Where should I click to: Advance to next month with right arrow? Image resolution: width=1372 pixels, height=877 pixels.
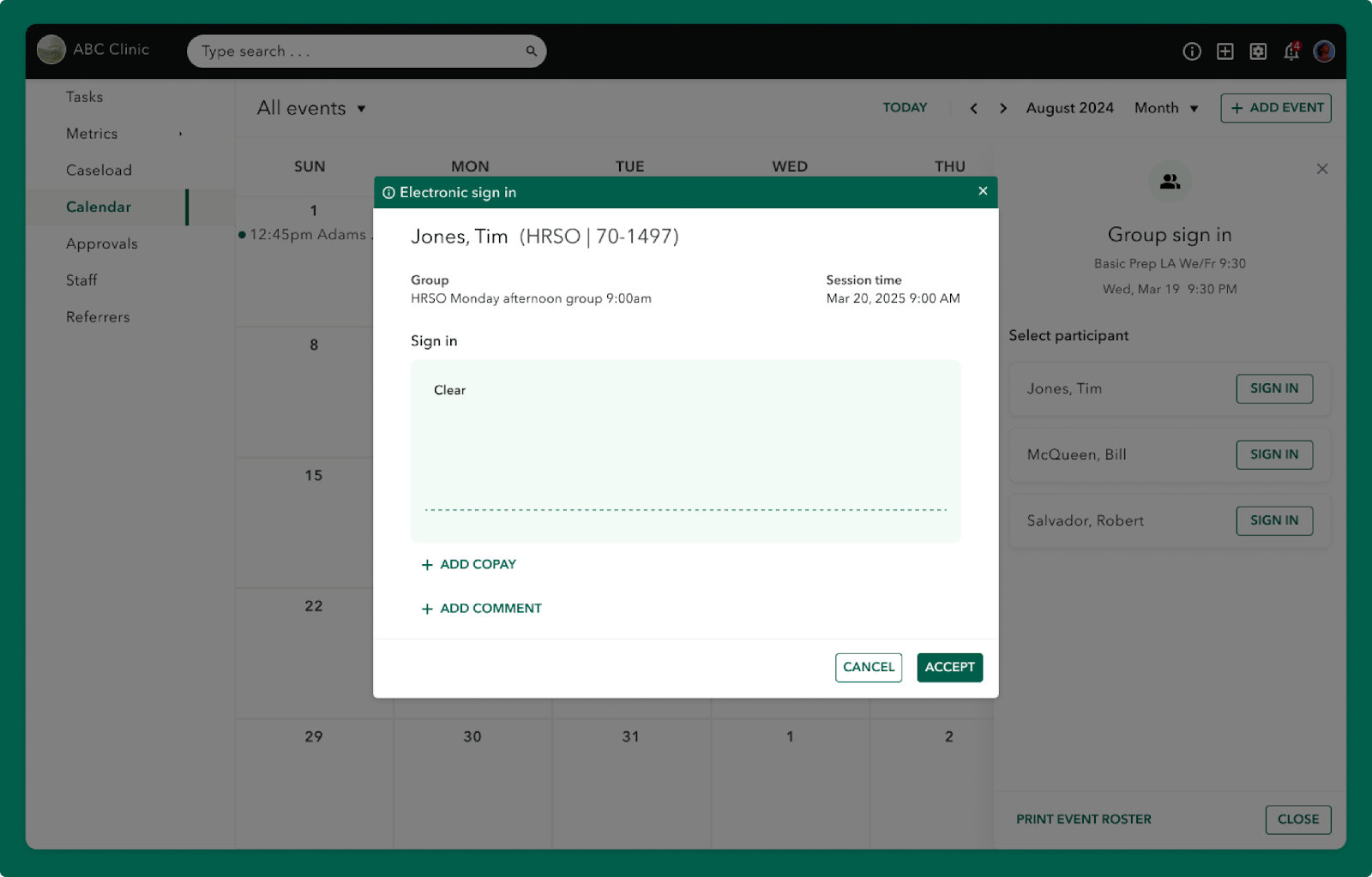(1002, 108)
